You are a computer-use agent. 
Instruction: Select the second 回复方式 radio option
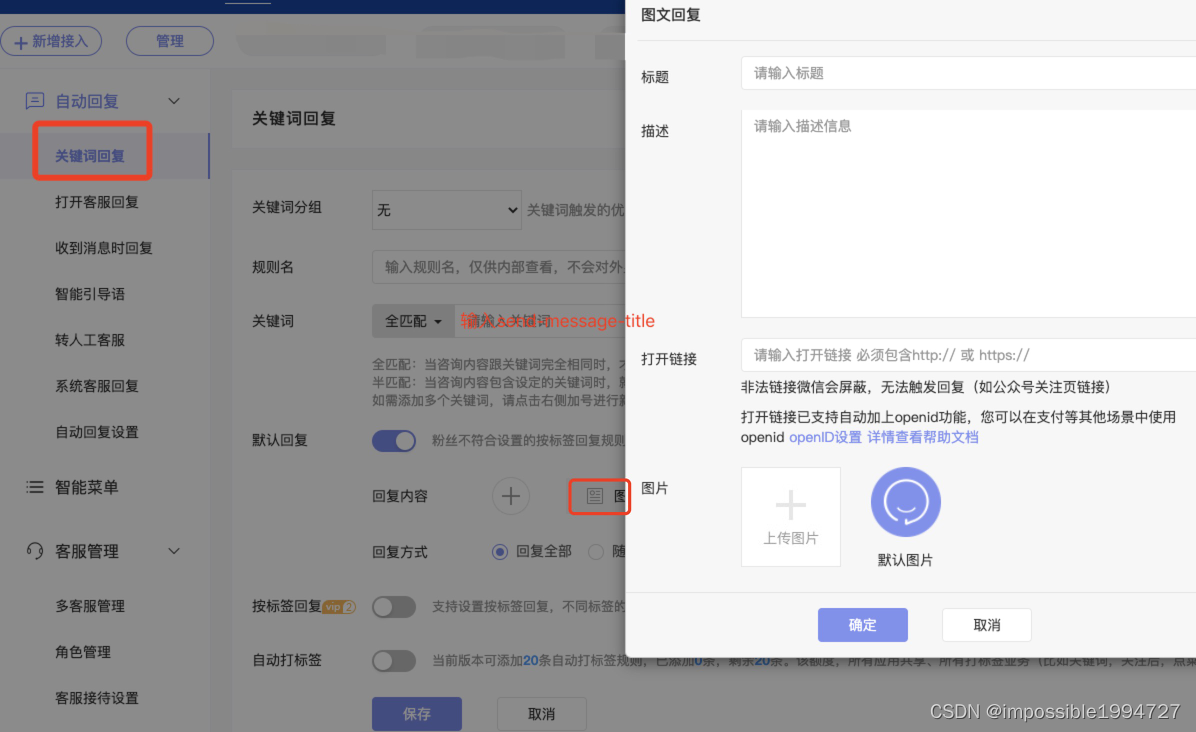click(x=596, y=551)
